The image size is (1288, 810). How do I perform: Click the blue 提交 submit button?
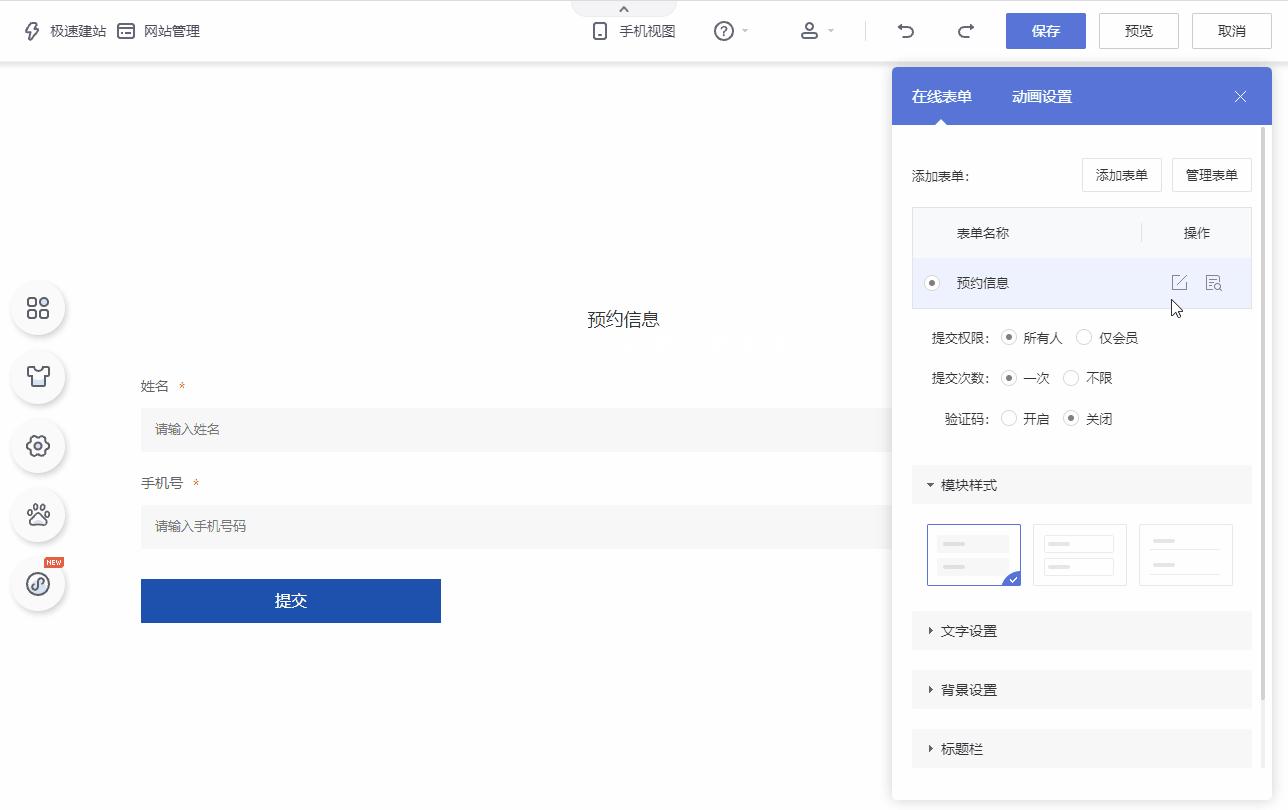tap(291, 601)
